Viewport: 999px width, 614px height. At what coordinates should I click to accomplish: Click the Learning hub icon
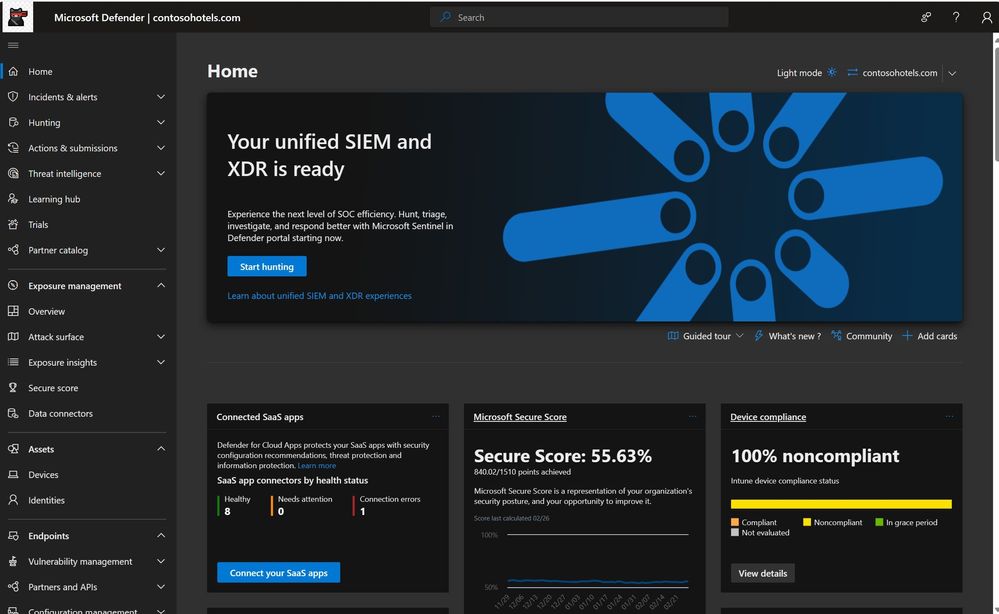pos(13,199)
